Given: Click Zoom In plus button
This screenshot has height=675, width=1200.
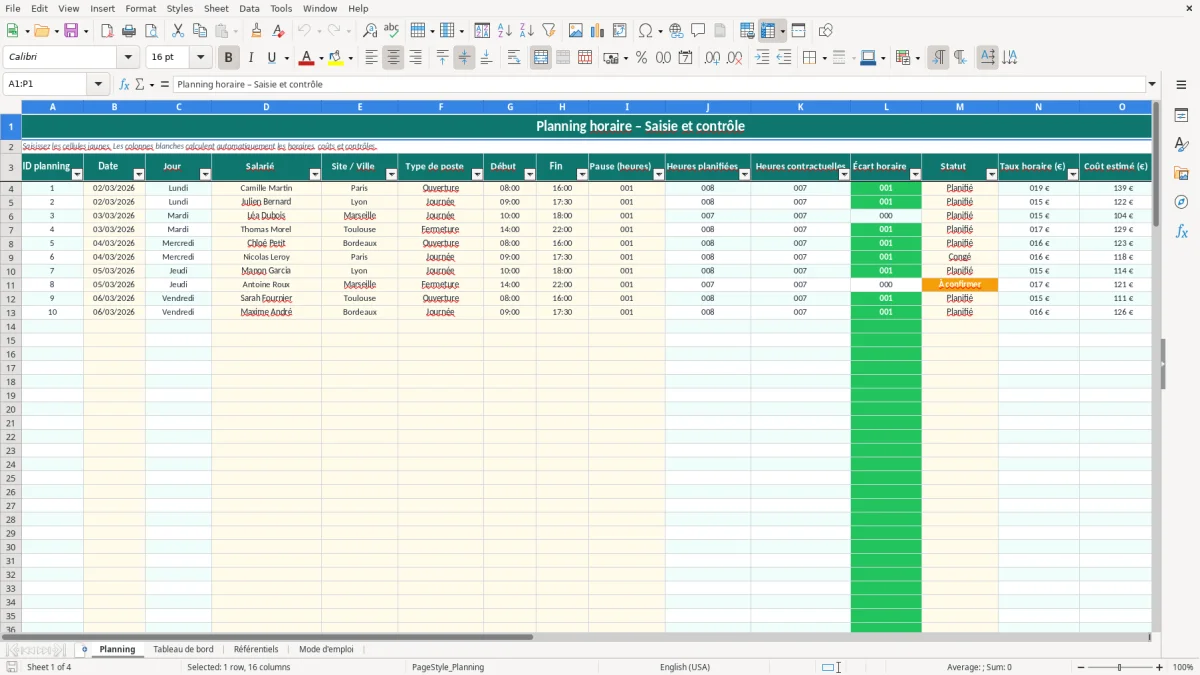Looking at the screenshot, I should pos(1159,667).
